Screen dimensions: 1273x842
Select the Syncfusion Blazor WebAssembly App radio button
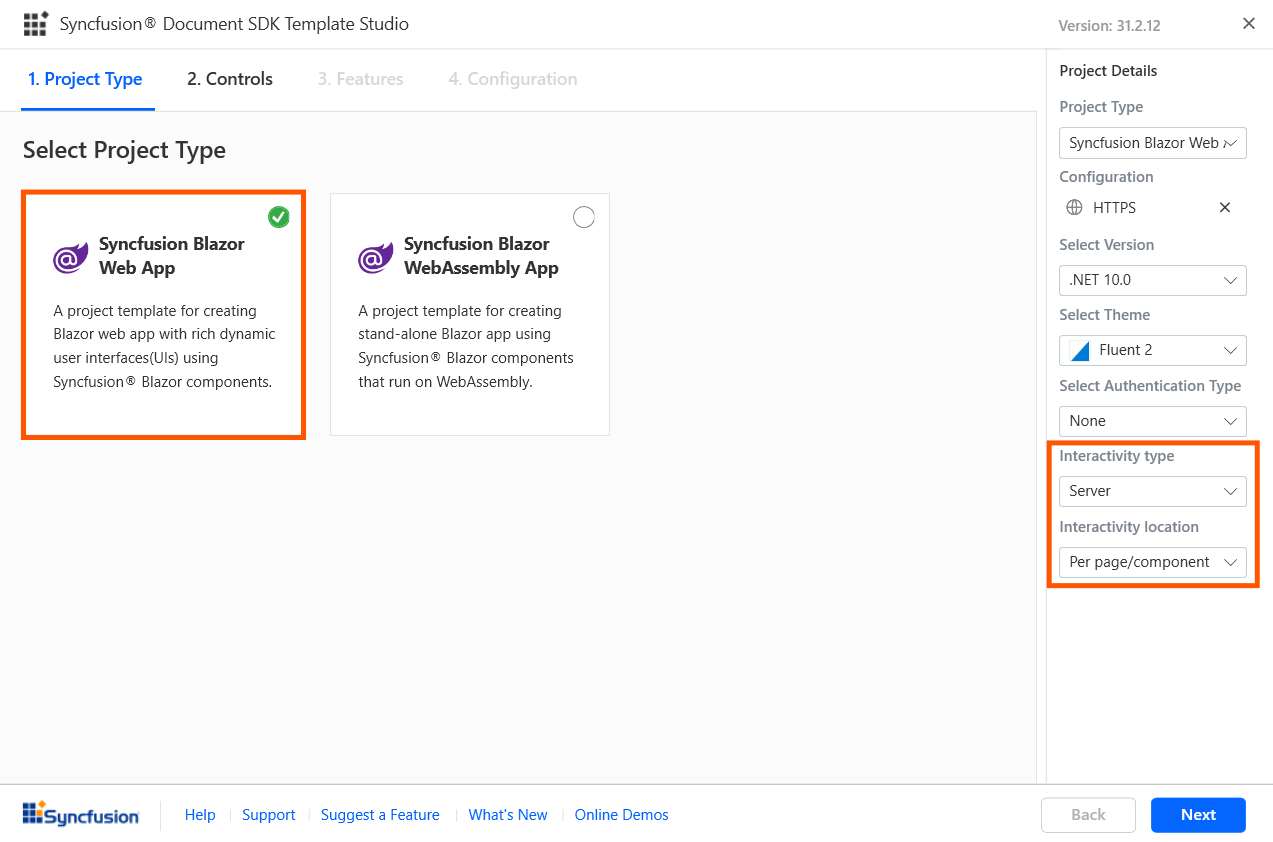click(583, 216)
